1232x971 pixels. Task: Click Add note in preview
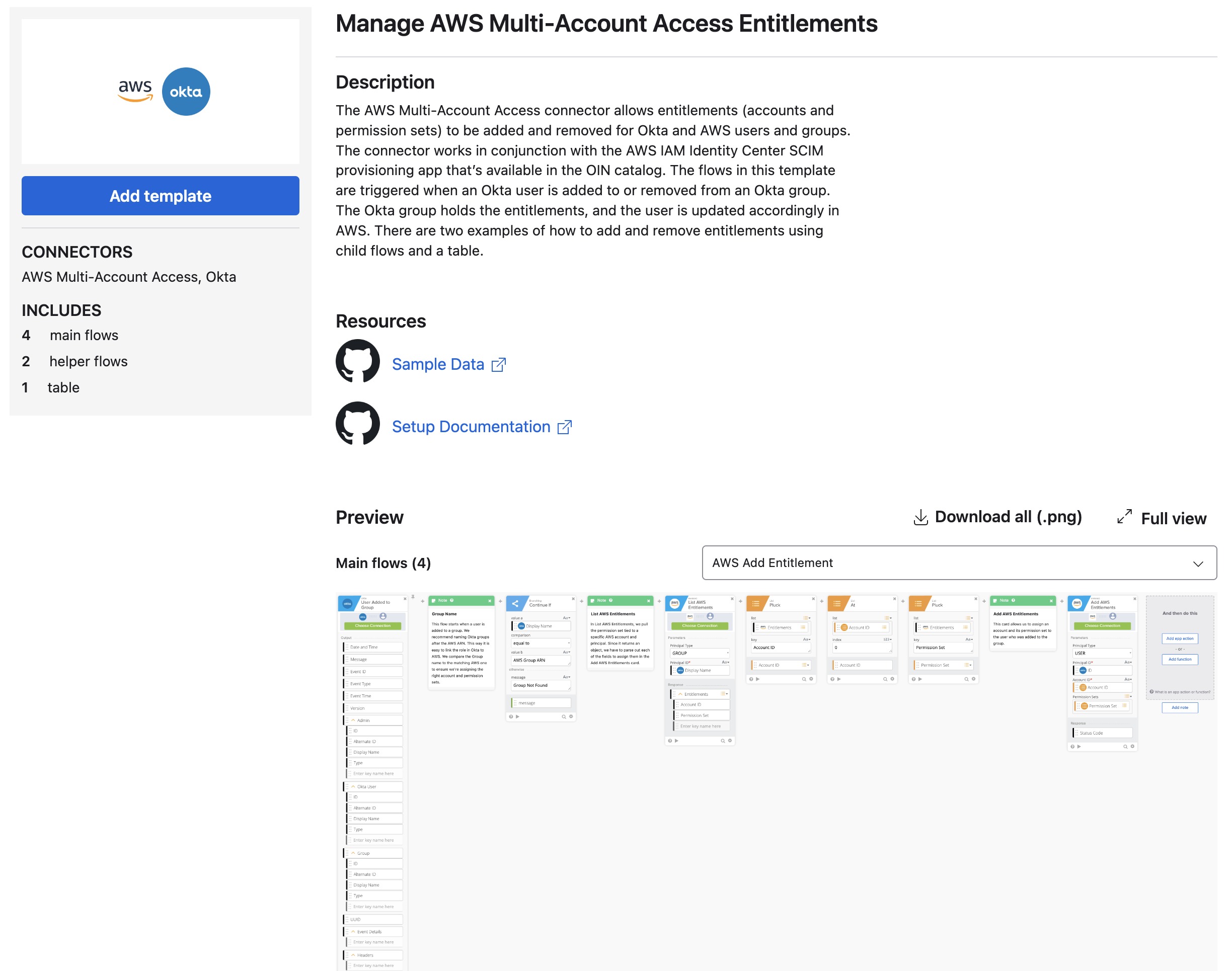(1179, 708)
